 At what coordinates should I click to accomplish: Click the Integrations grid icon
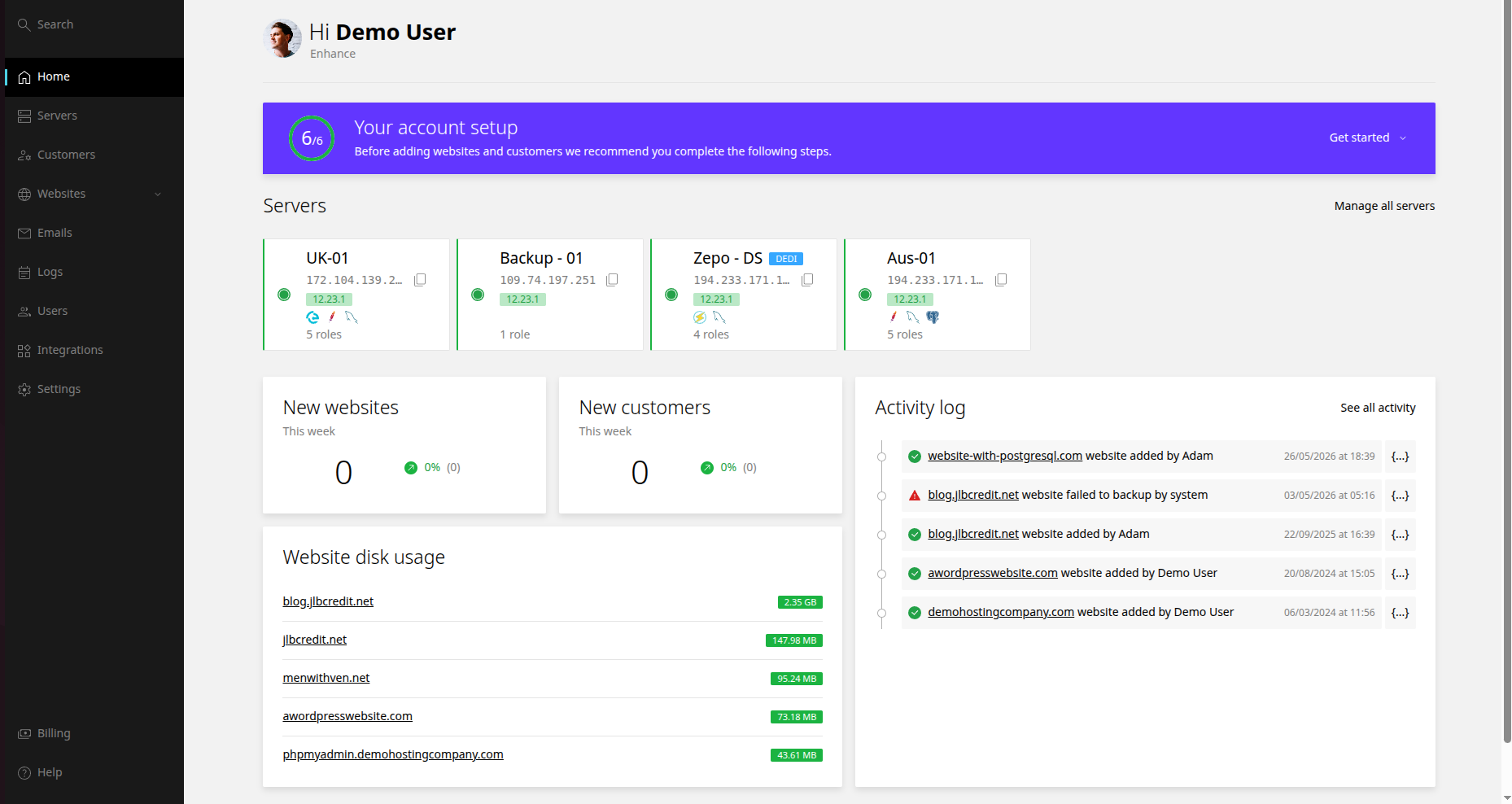pos(24,351)
